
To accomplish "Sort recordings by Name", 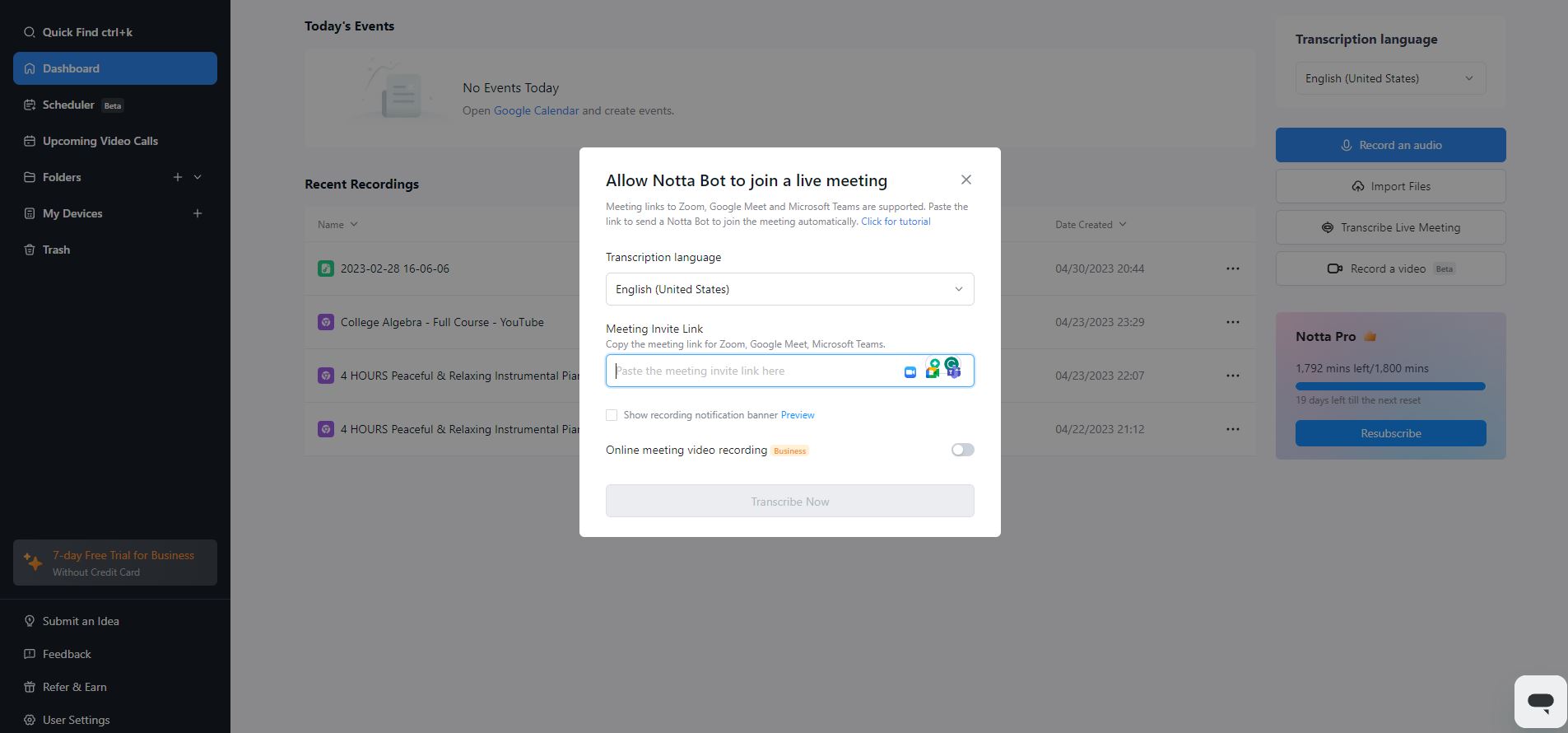I will (337, 224).
